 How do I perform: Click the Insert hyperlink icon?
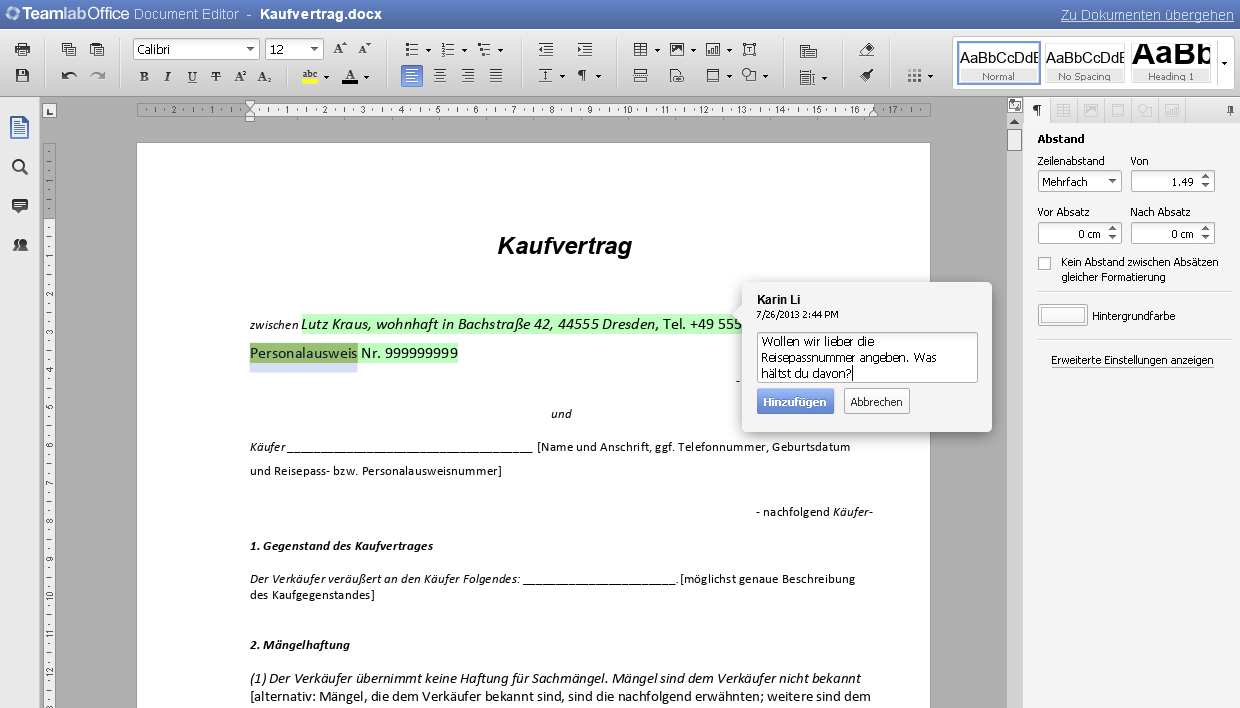click(677, 75)
